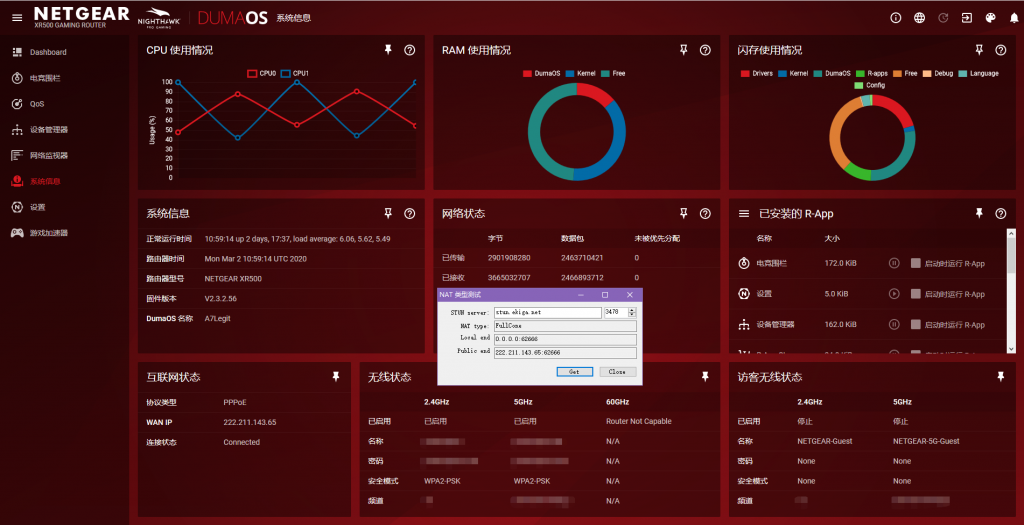
Task: Pause the 电竞围栏 R-App
Action: click(x=894, y=263)
